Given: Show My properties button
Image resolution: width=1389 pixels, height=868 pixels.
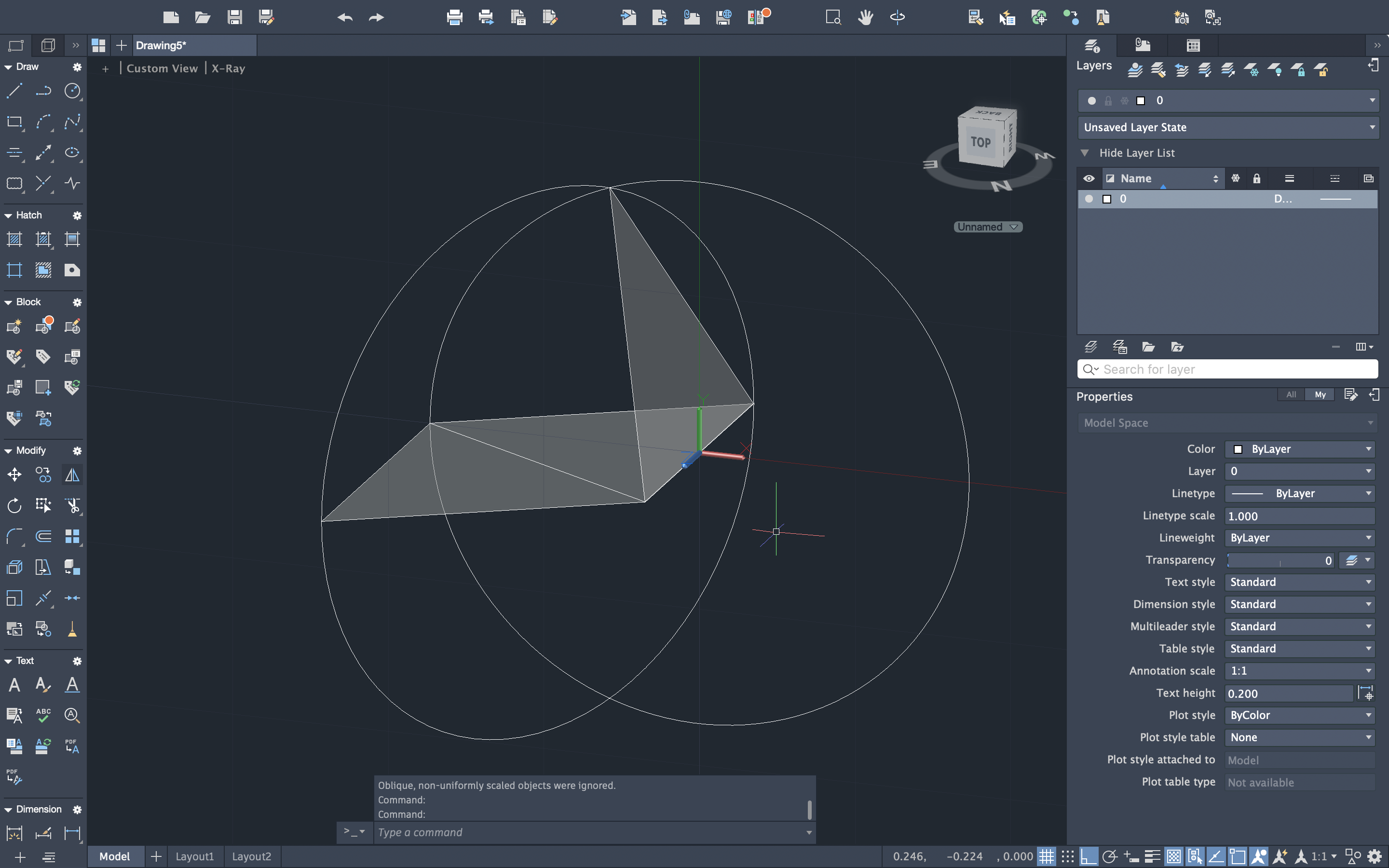Looking at the screenshot, I should (1320, 394).
